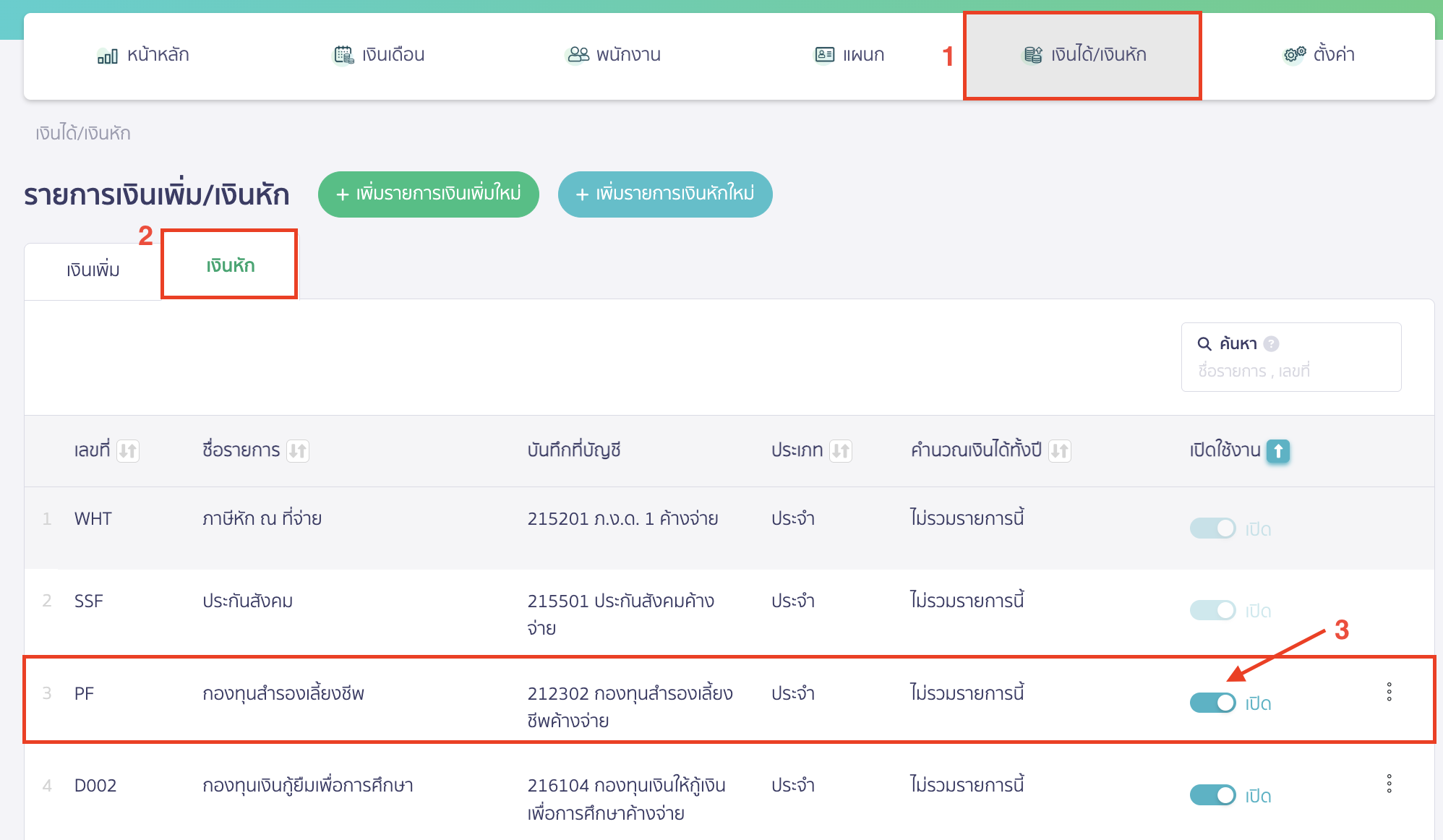Viewport: 1443px width, 840px height.
Task: Click the หน้าหลัก home chart icon
Action: 107,54
